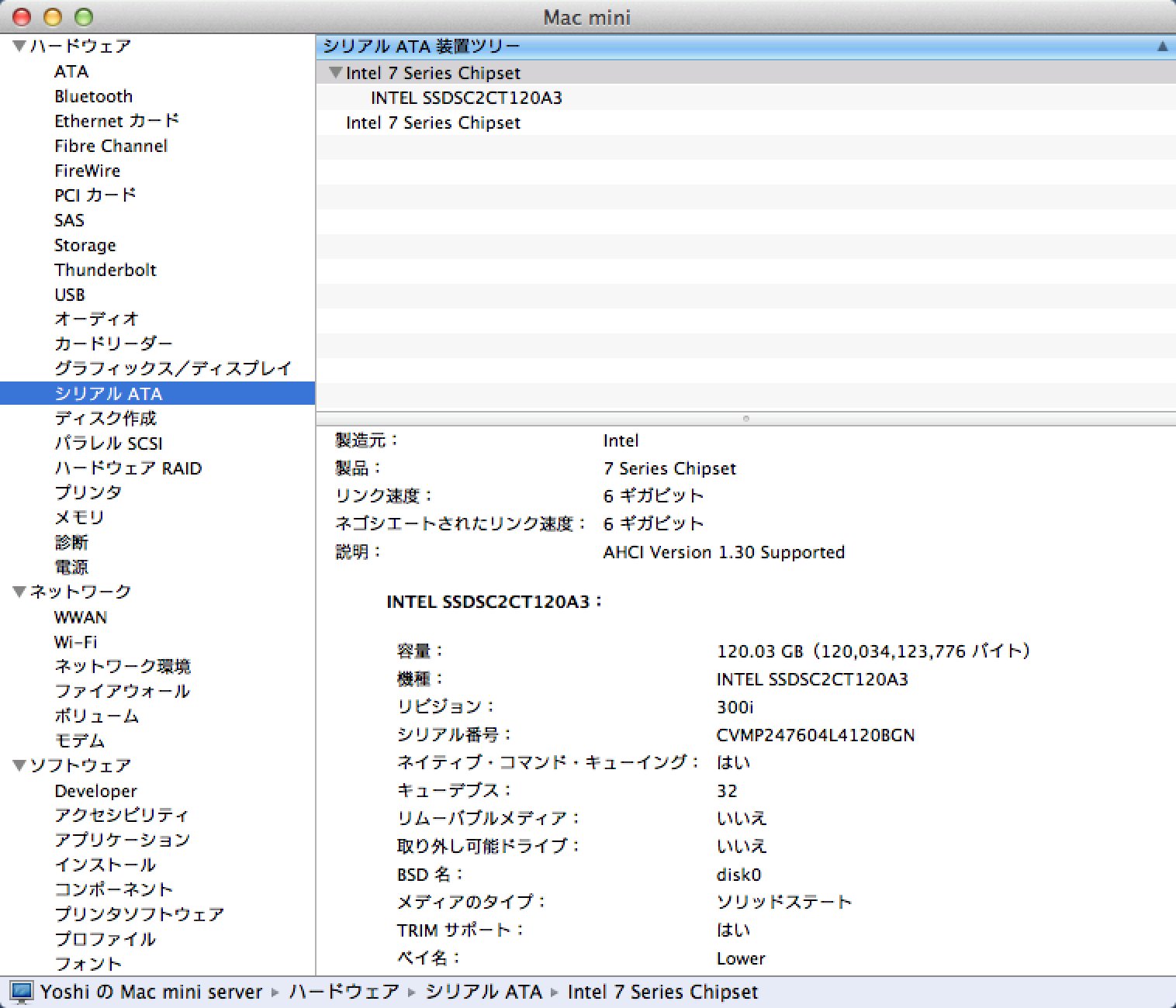
Task: Select Storage in the sidebar
Action: [x=85, y=245]
